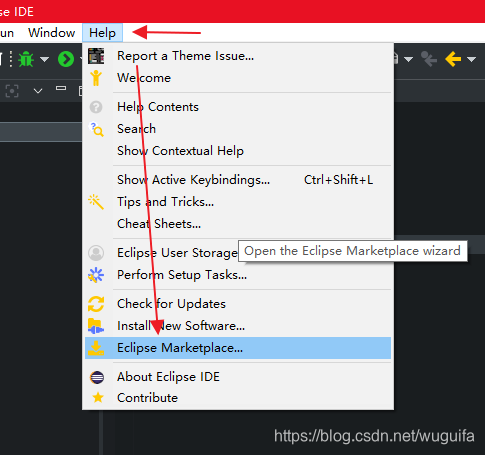This screenshot has width=485, height=455.
Task: Choose Welcome from Help menu
Action: click(238, 78)
